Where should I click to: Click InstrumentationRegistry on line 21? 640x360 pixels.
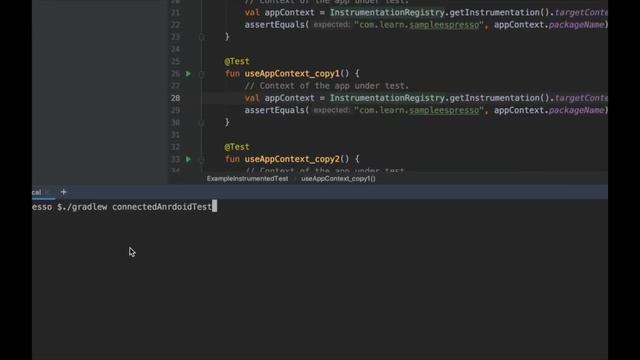[387, 13]
